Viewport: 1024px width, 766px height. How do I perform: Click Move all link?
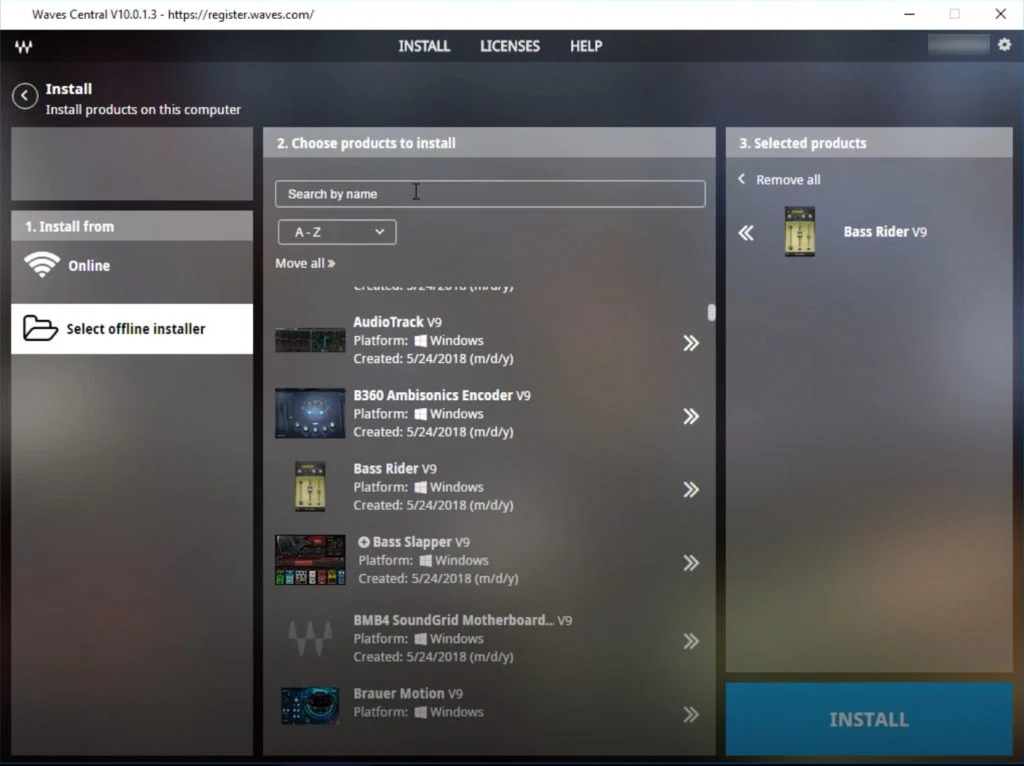305,263
